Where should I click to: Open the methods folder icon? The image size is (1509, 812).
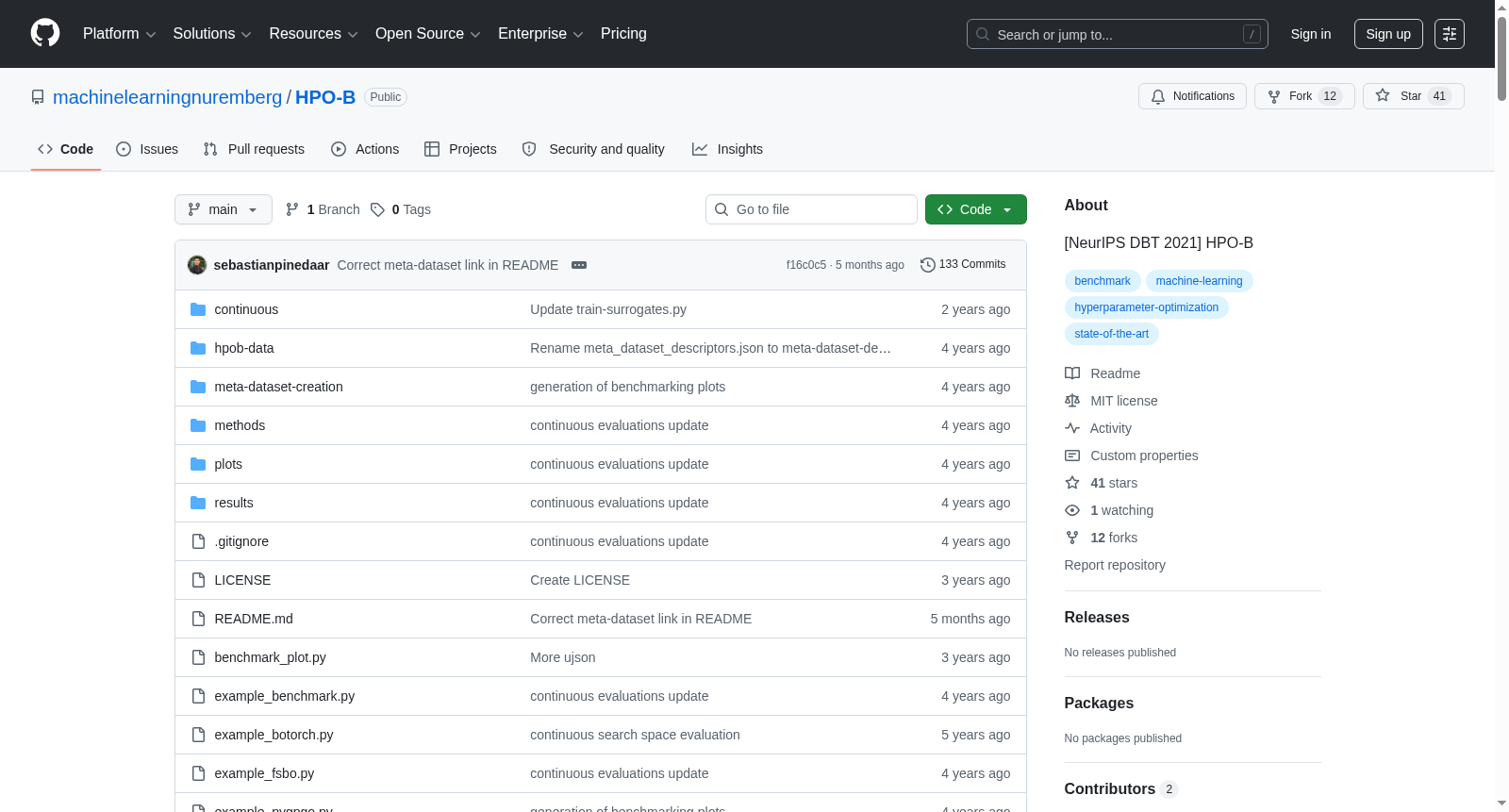point(198,425)
